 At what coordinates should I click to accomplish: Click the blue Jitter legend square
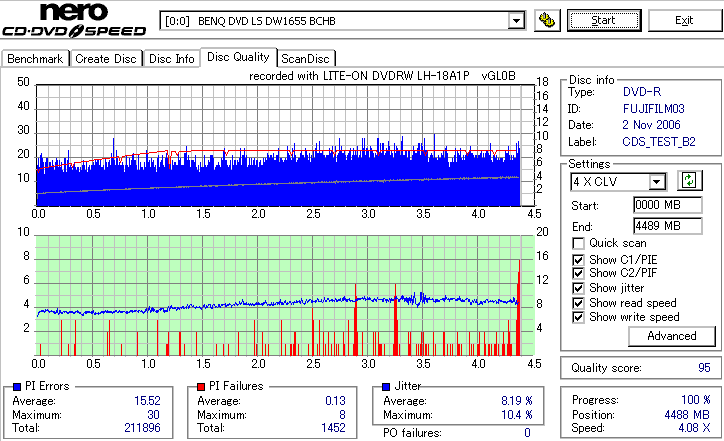[x=386, y=387]
